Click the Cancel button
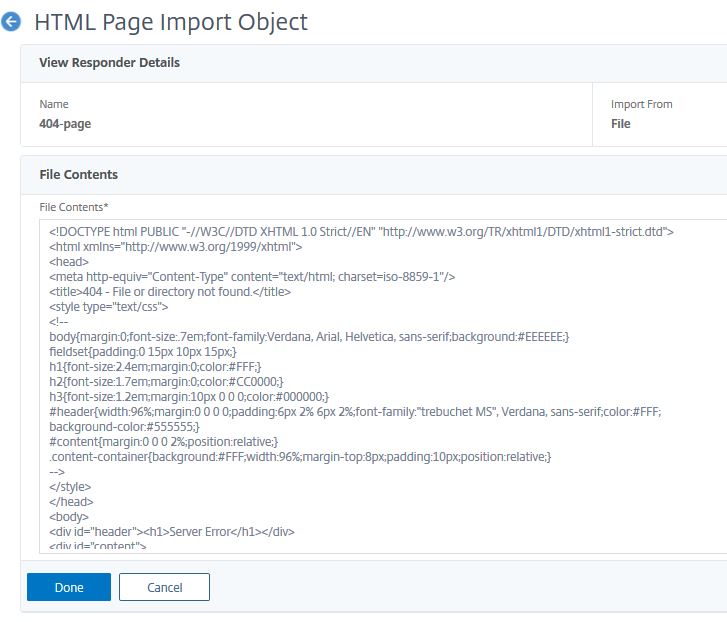Screen dimensions: 727x622 (164, 587)
